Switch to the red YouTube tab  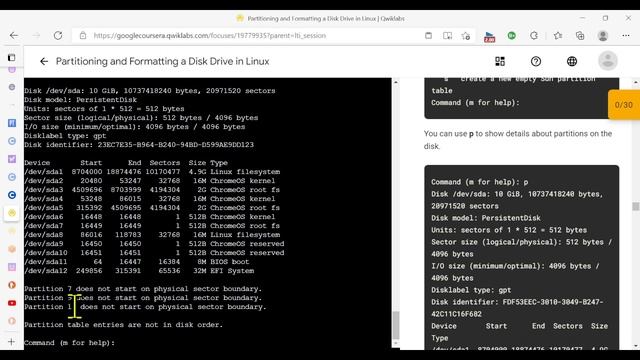[12, 303]
